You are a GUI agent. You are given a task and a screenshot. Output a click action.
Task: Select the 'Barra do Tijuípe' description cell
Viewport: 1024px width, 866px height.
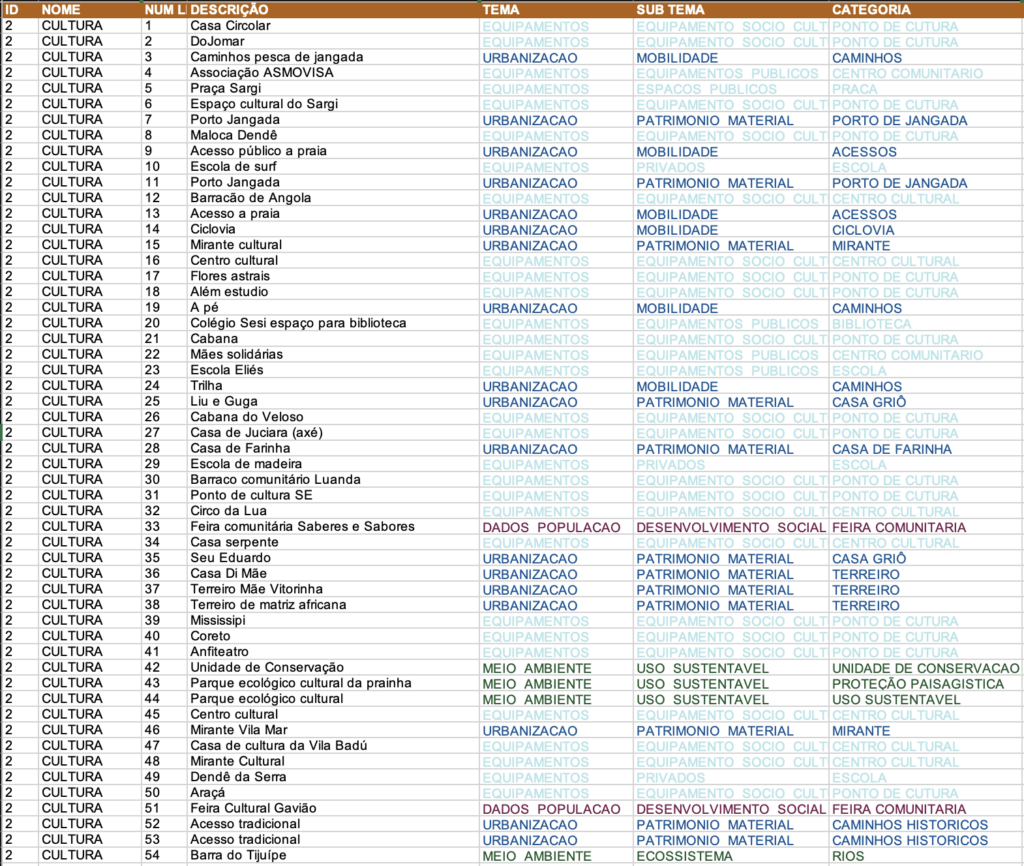coord(242,855)
